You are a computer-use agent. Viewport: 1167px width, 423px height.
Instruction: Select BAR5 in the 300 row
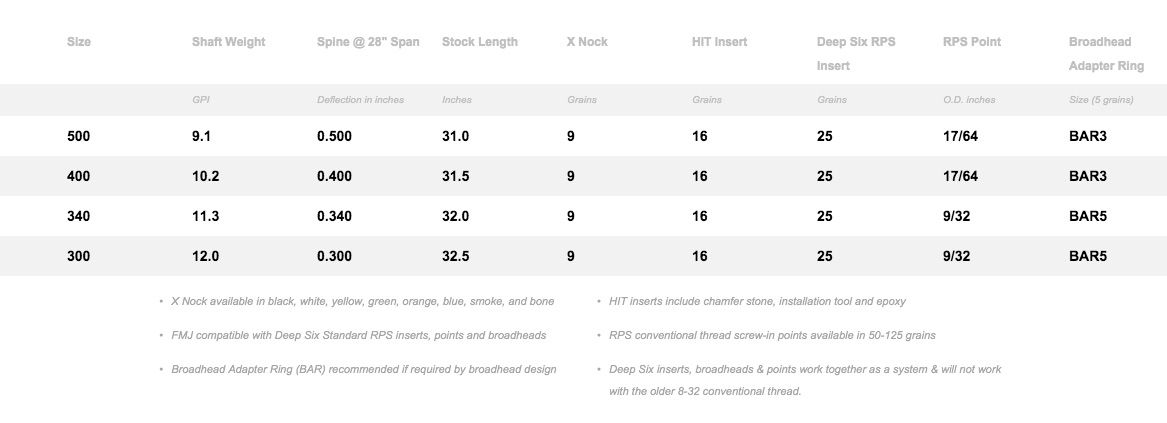point(1088,256)
